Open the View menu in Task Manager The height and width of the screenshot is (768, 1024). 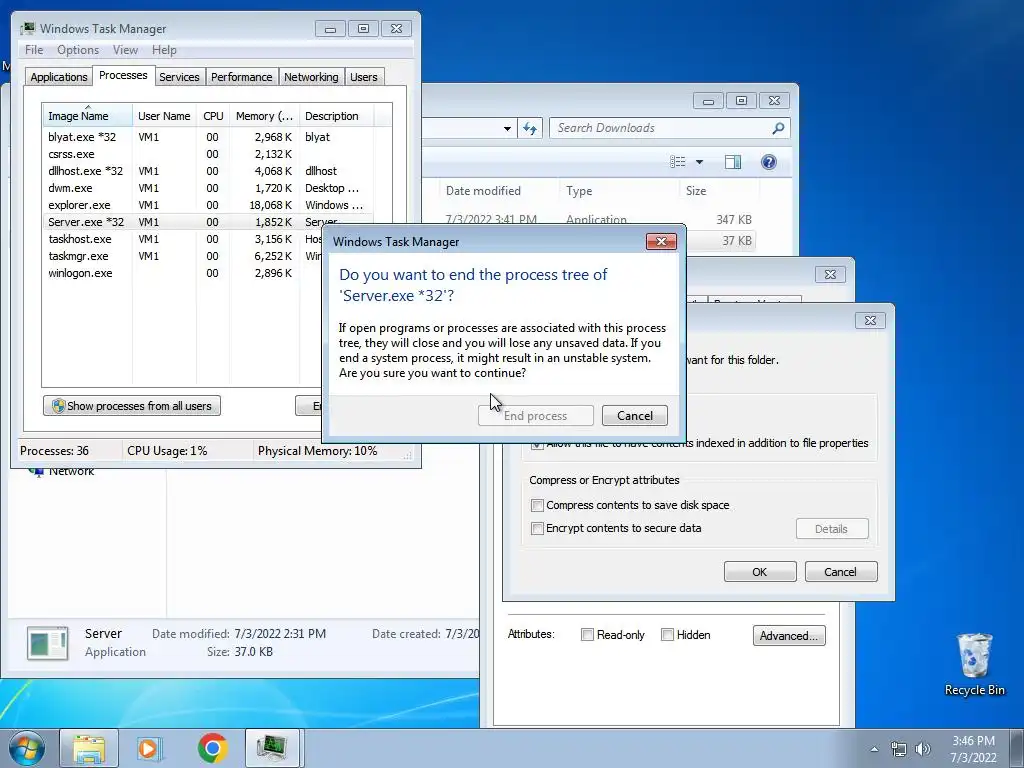(x=125, y=50)
